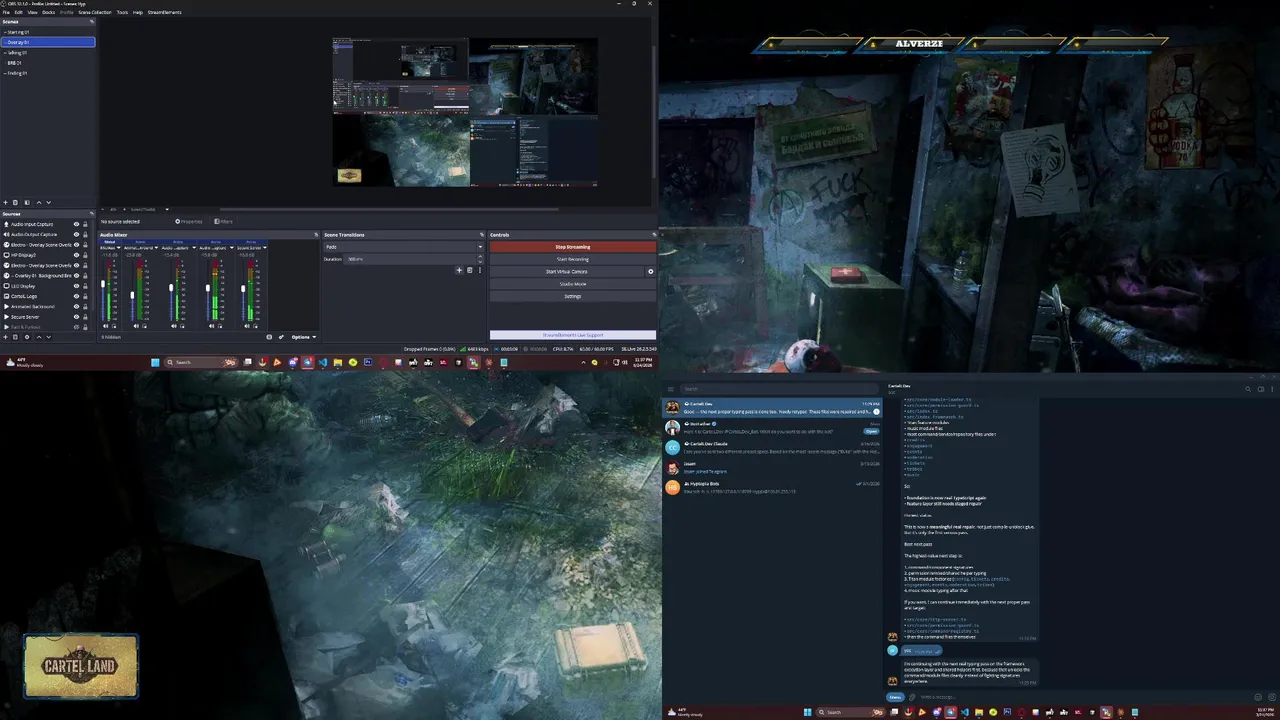
Task: Add a new scene in Scenes panel
Action: pos(5,202)
